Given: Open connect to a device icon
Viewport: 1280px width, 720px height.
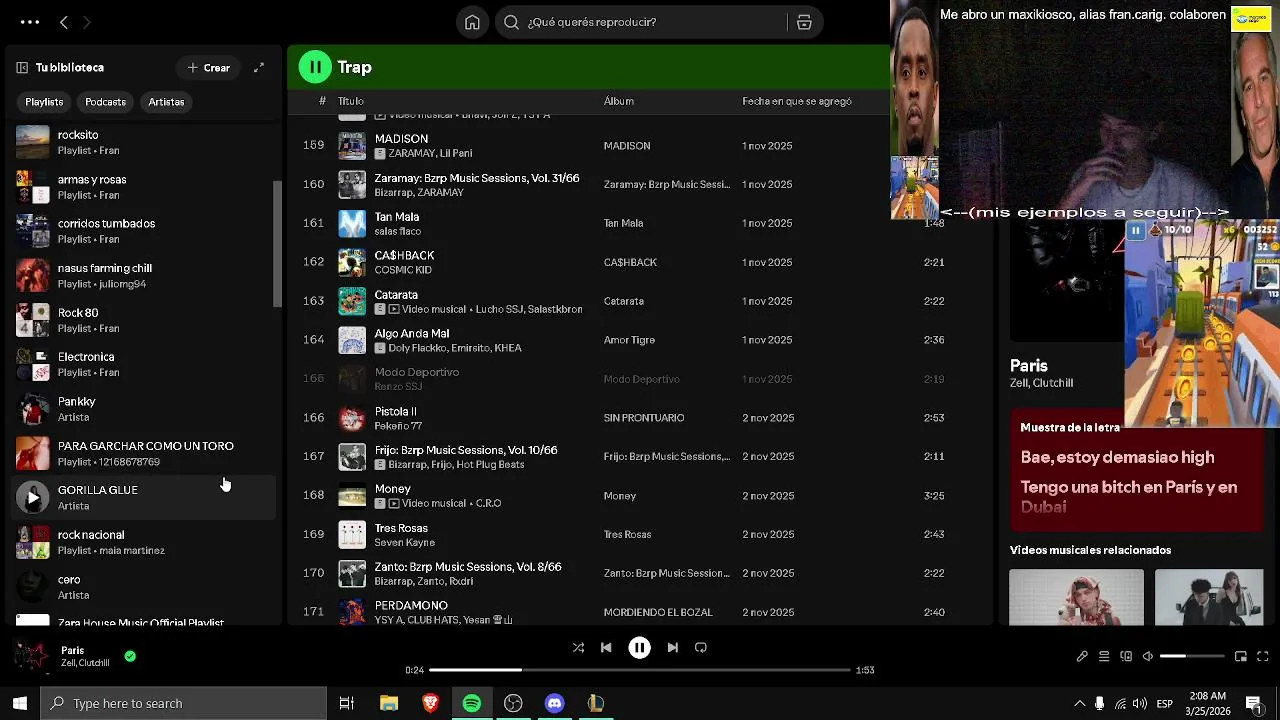Looking at the screenshot, I should click(1126, 657).
